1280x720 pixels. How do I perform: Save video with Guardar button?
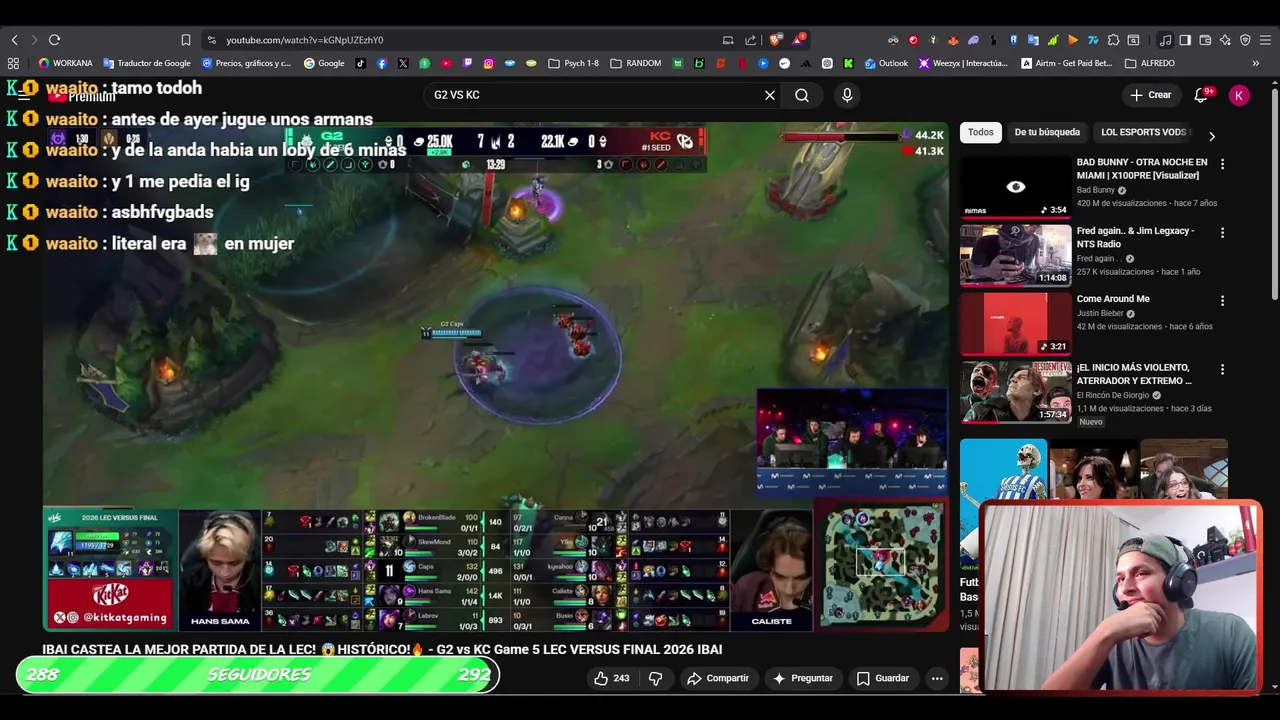click(x=882, y=678)
